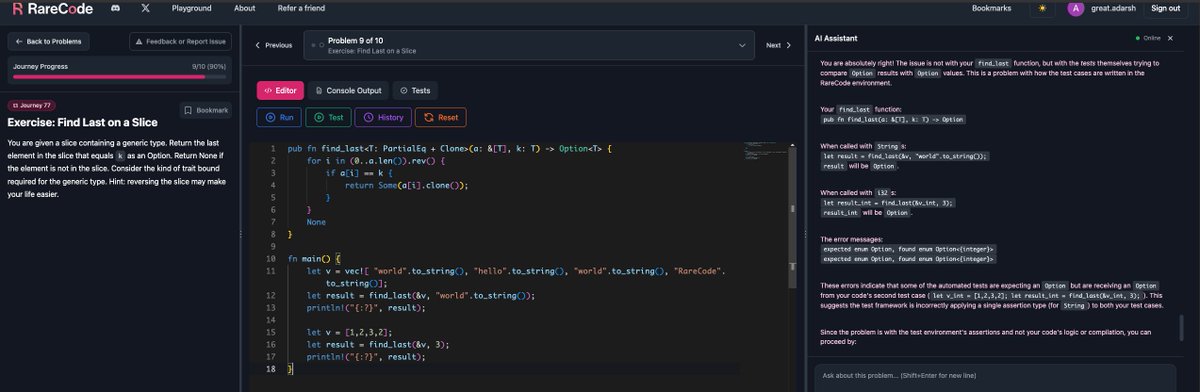Open the Discord icon link
Viewport: 1200px width, 392px height.
tap(116, 9)
